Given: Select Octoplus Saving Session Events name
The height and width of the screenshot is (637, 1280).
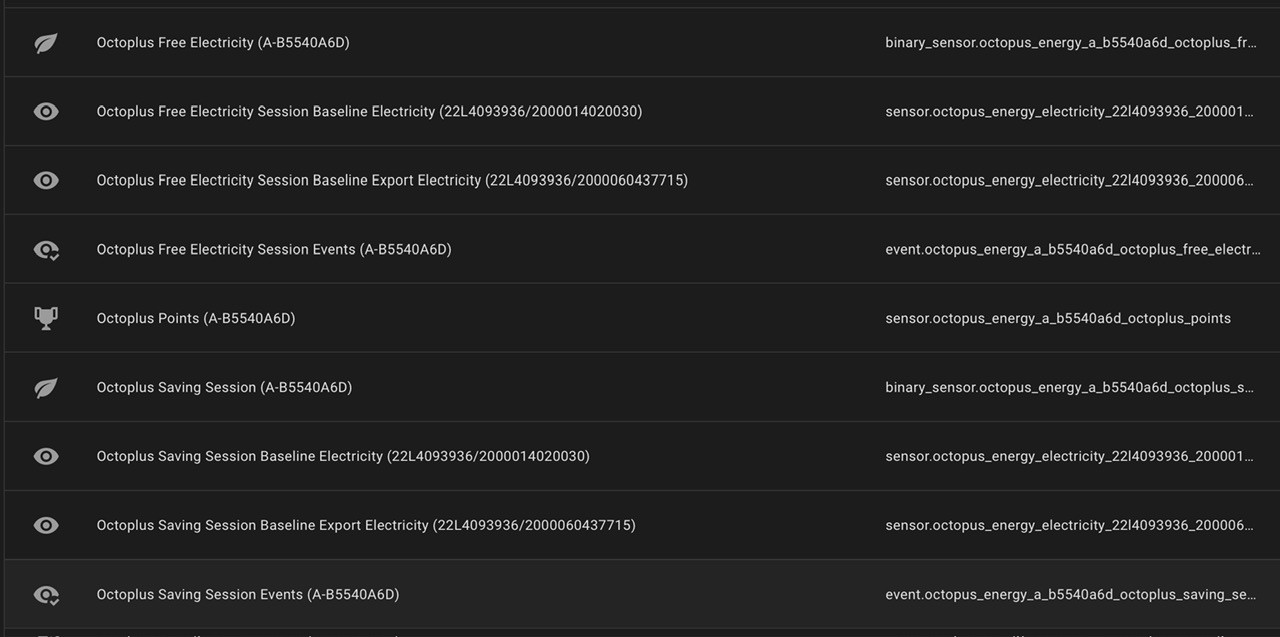Looking at the screenshot, I should 248,595.
